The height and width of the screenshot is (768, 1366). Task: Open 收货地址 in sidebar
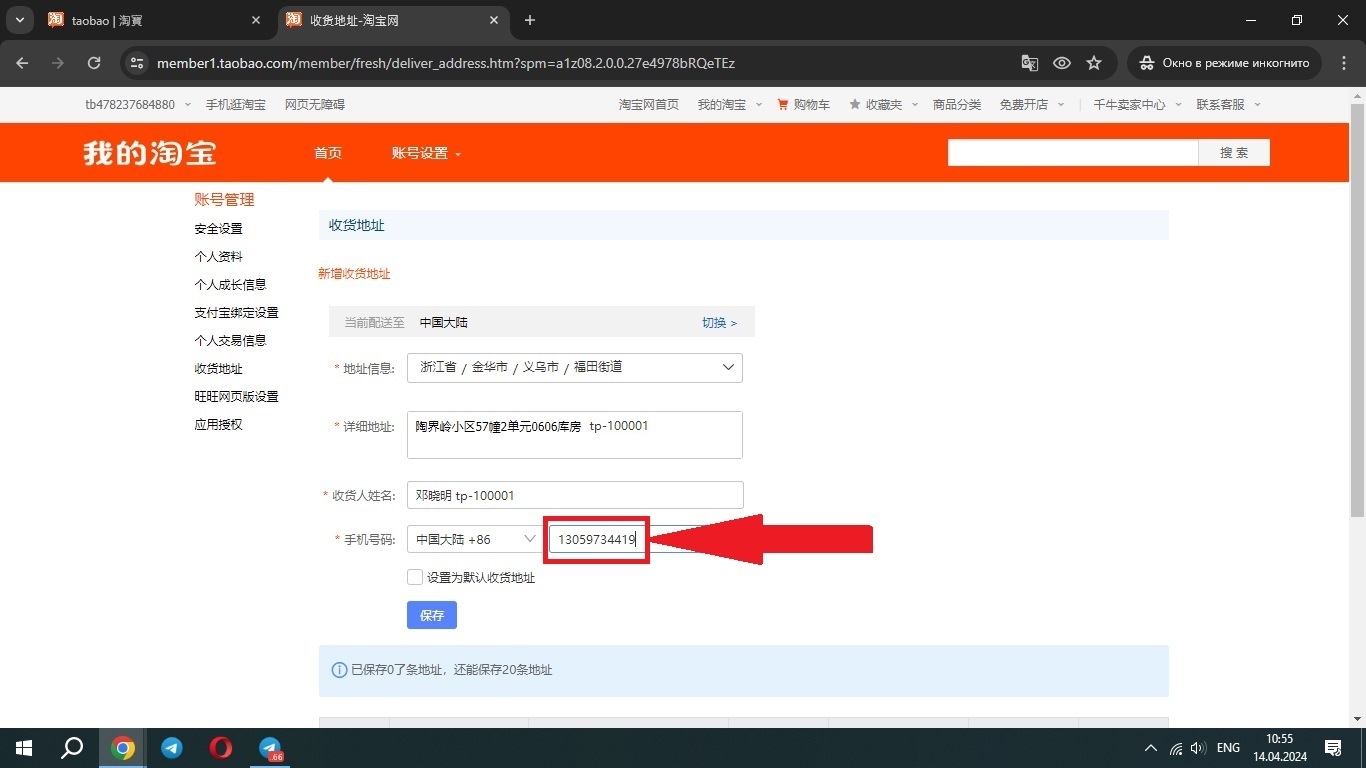(x=218, y=369)
